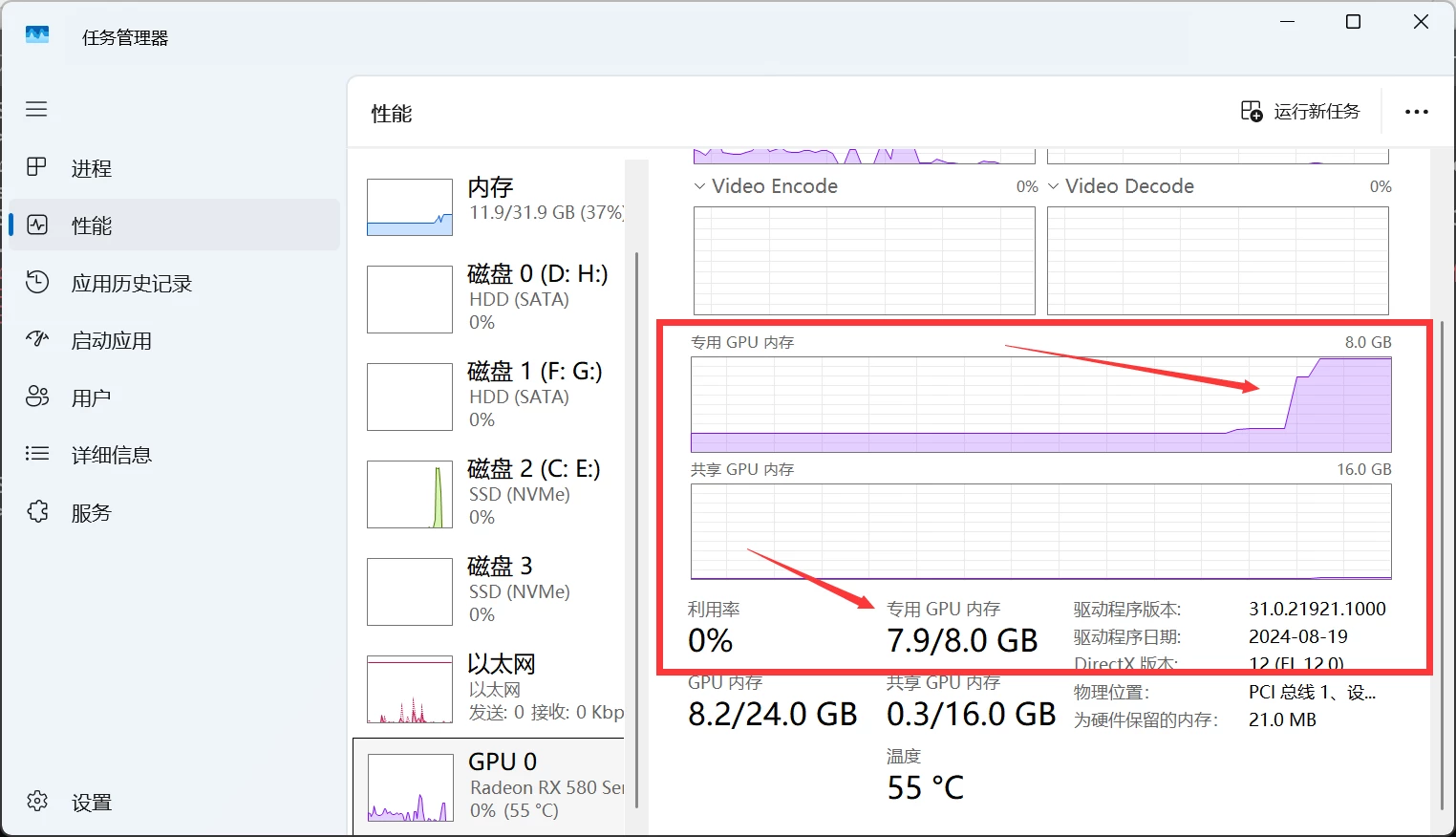Select the 性能 (Performance) sidebar icon
This screenshot has width=1456, height=837.
click(36, 225)
